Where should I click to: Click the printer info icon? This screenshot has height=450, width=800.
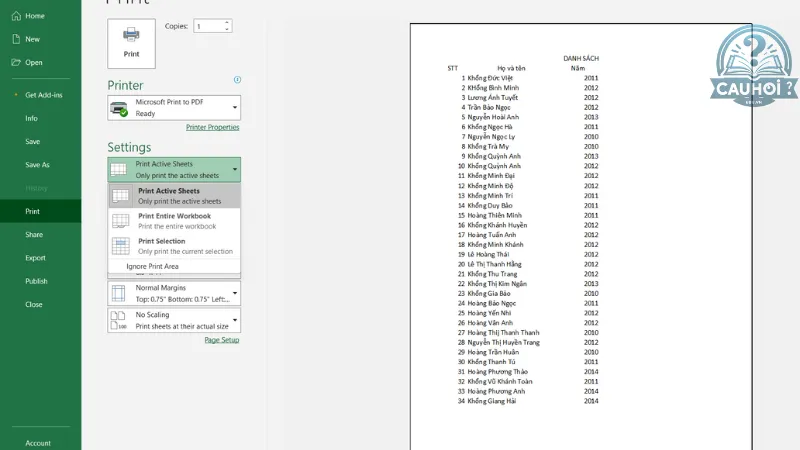point(237,80)
